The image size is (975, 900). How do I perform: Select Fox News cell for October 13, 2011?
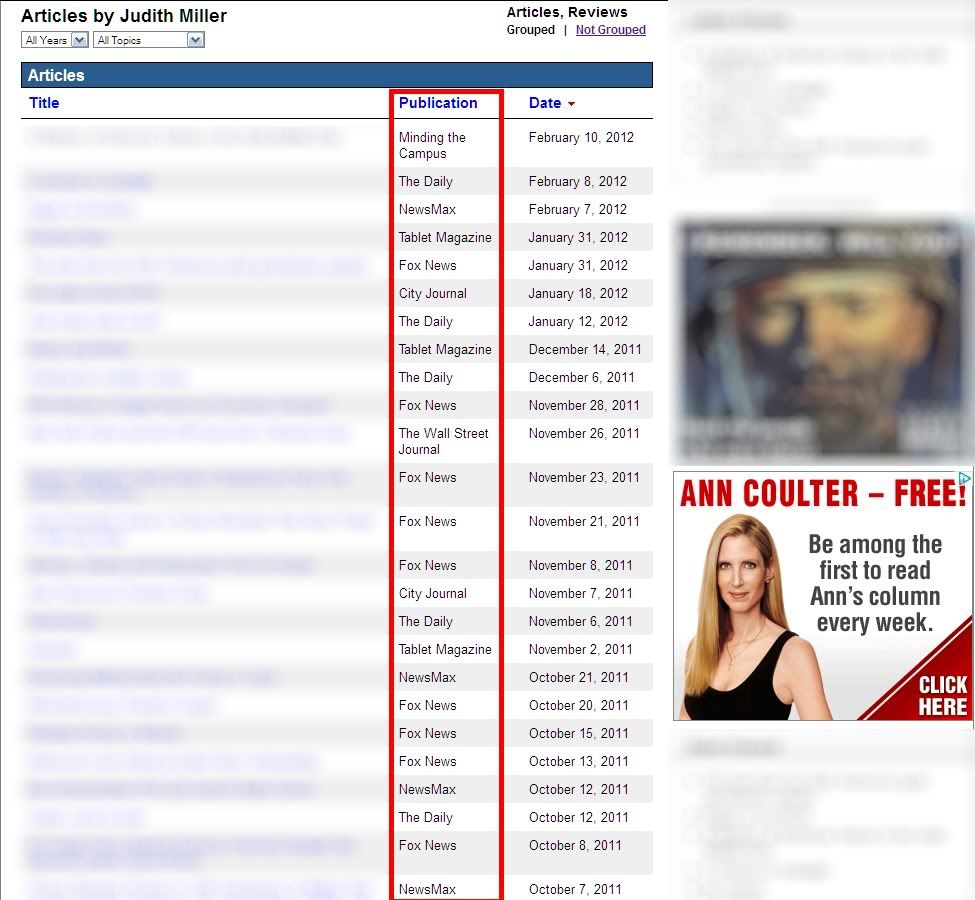tap(428, 762)
